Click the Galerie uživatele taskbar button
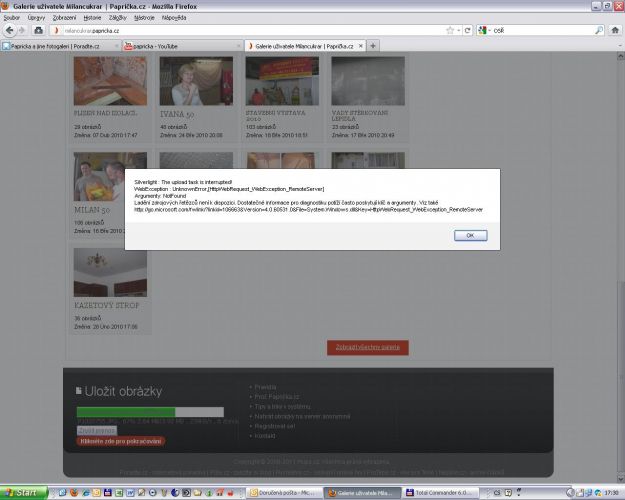625x500 pixels. [x=363, y=493]
